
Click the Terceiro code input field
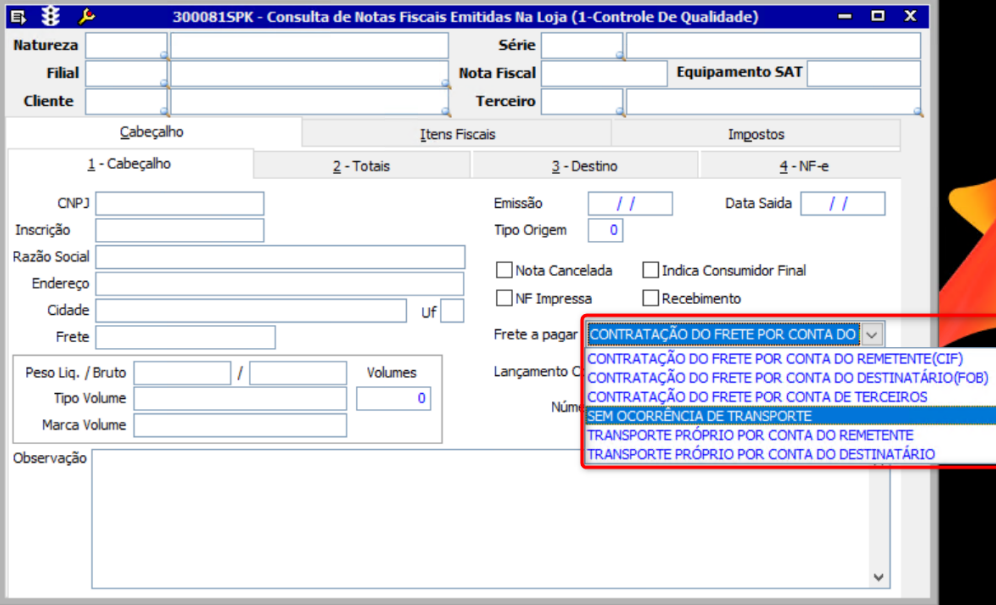582,101
